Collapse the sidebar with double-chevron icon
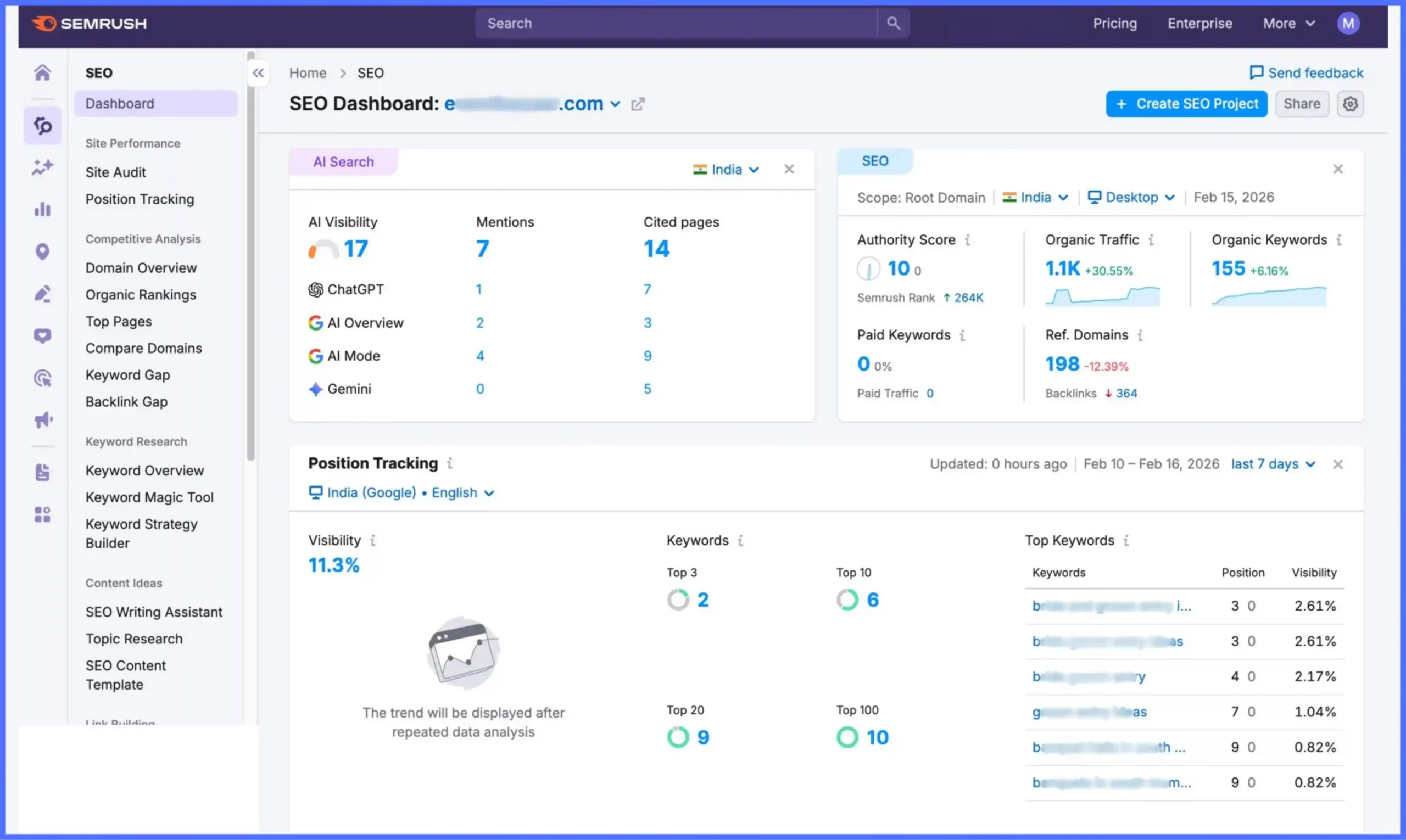Image resolution: width=1406 pixels, height=840 pixels. 258,73
